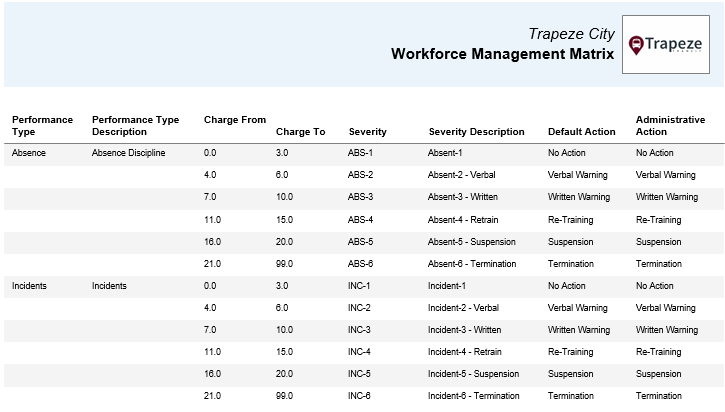Click the INC-1 severity code
725x412 pixels.
pos(359,286)
